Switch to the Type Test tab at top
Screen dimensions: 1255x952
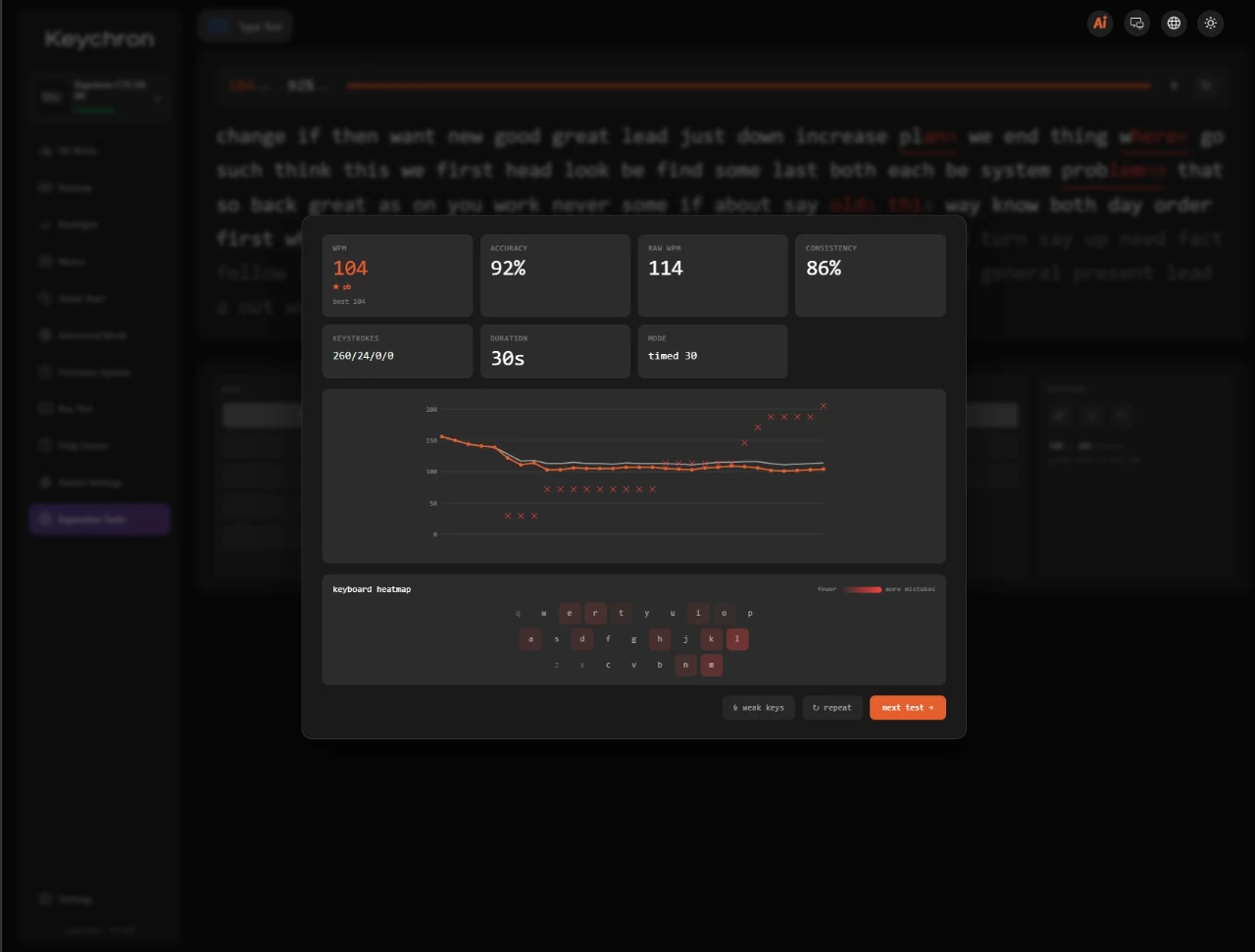pos(245,26)
